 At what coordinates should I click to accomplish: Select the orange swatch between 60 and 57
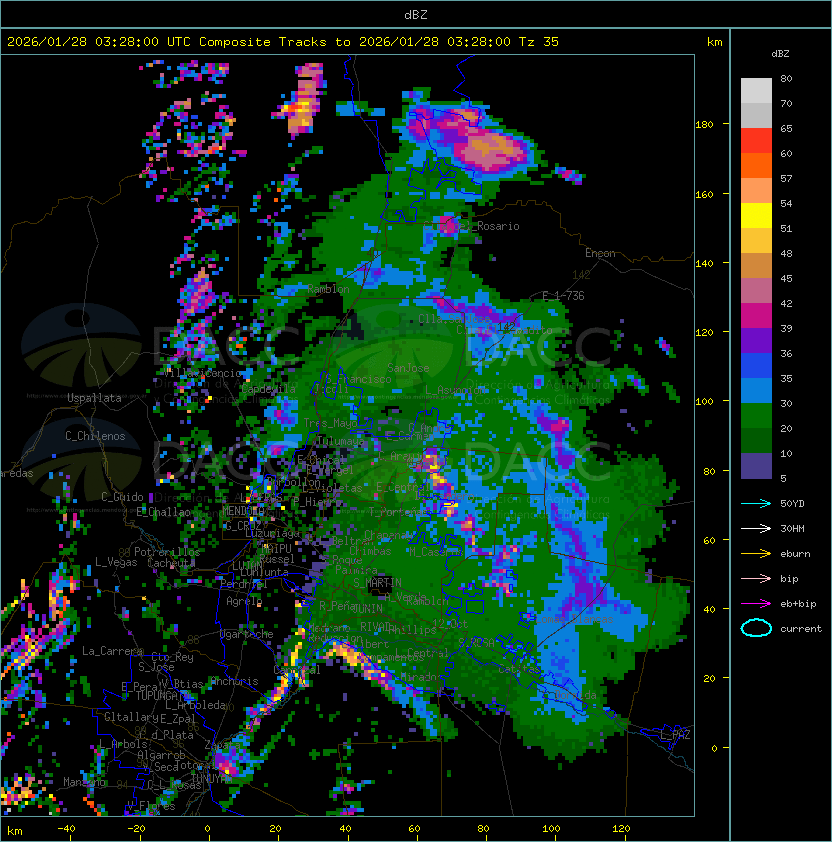756,165
